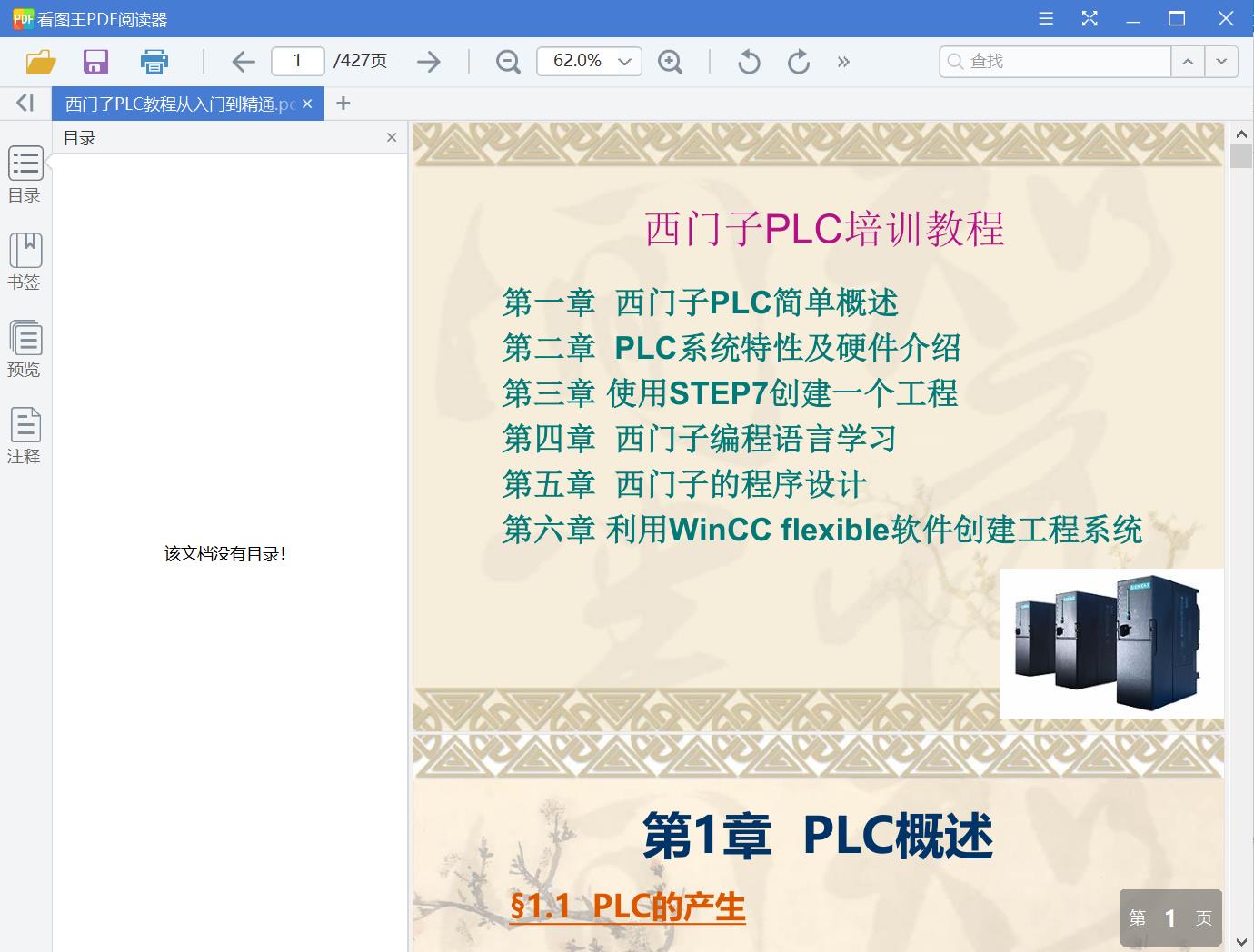Screen dimensions: 1254x952
Task: Click the /427页 total page count text
Action: click(x=361, y=61)
